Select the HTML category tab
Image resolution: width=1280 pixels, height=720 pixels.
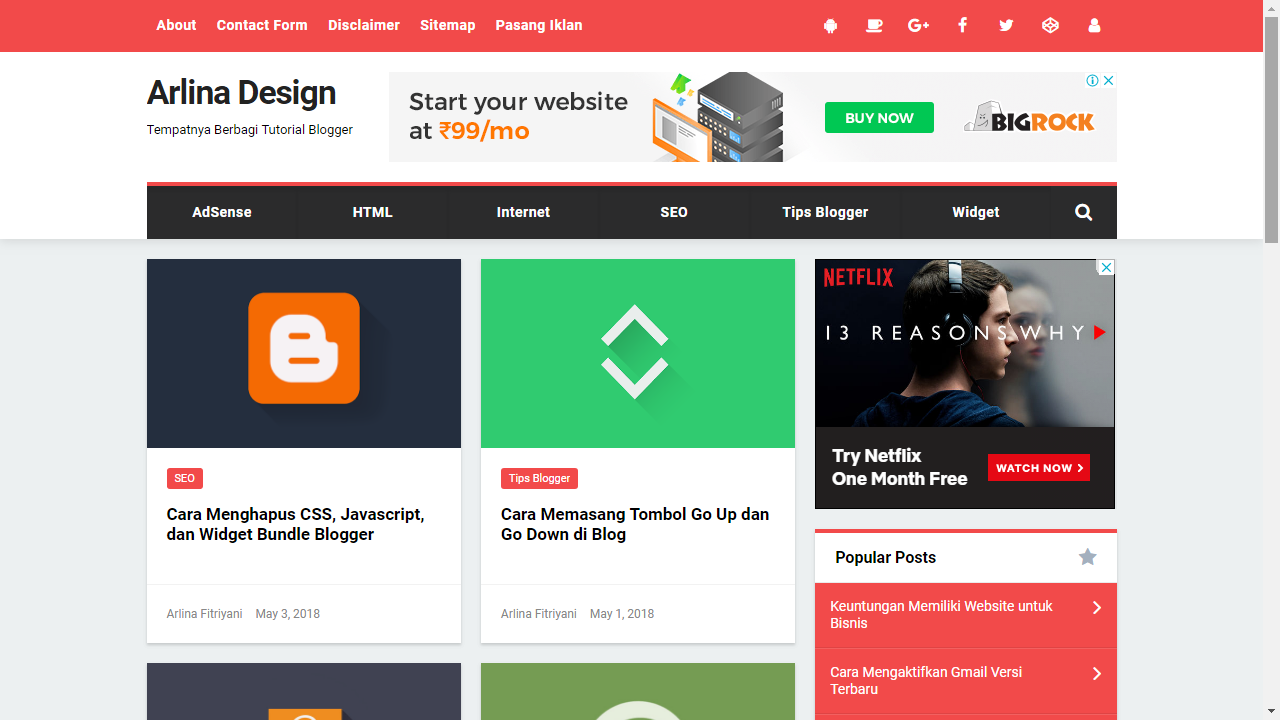coord(372,212)
